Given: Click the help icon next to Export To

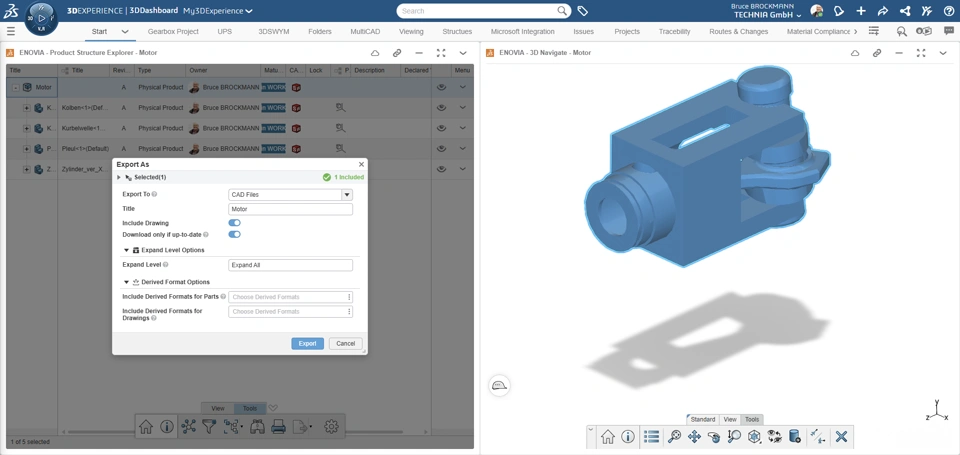Looking at the screenshot, I should [x=154, y=194].
